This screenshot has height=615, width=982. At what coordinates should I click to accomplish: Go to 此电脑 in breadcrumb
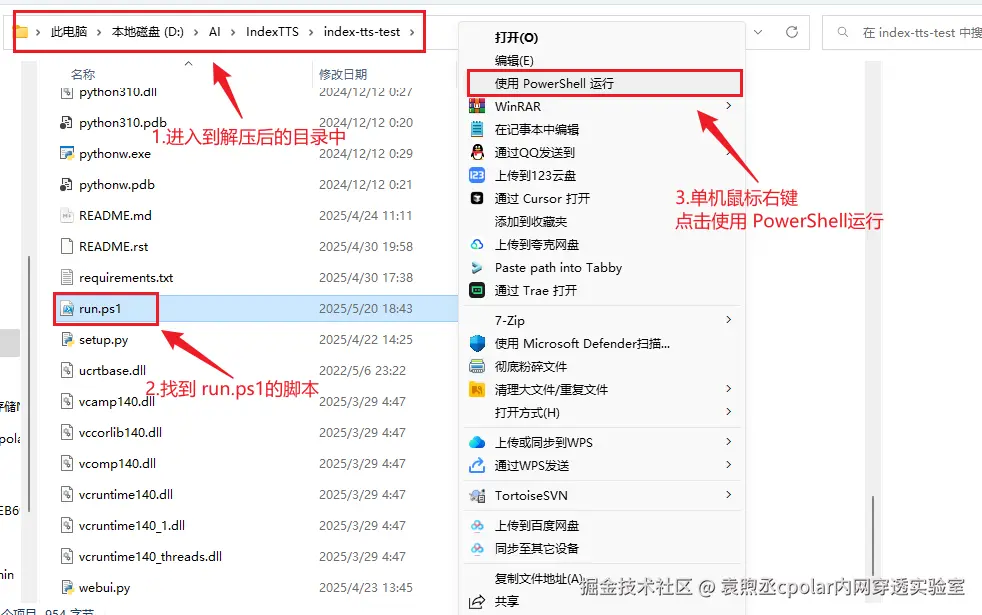(69, 31)
